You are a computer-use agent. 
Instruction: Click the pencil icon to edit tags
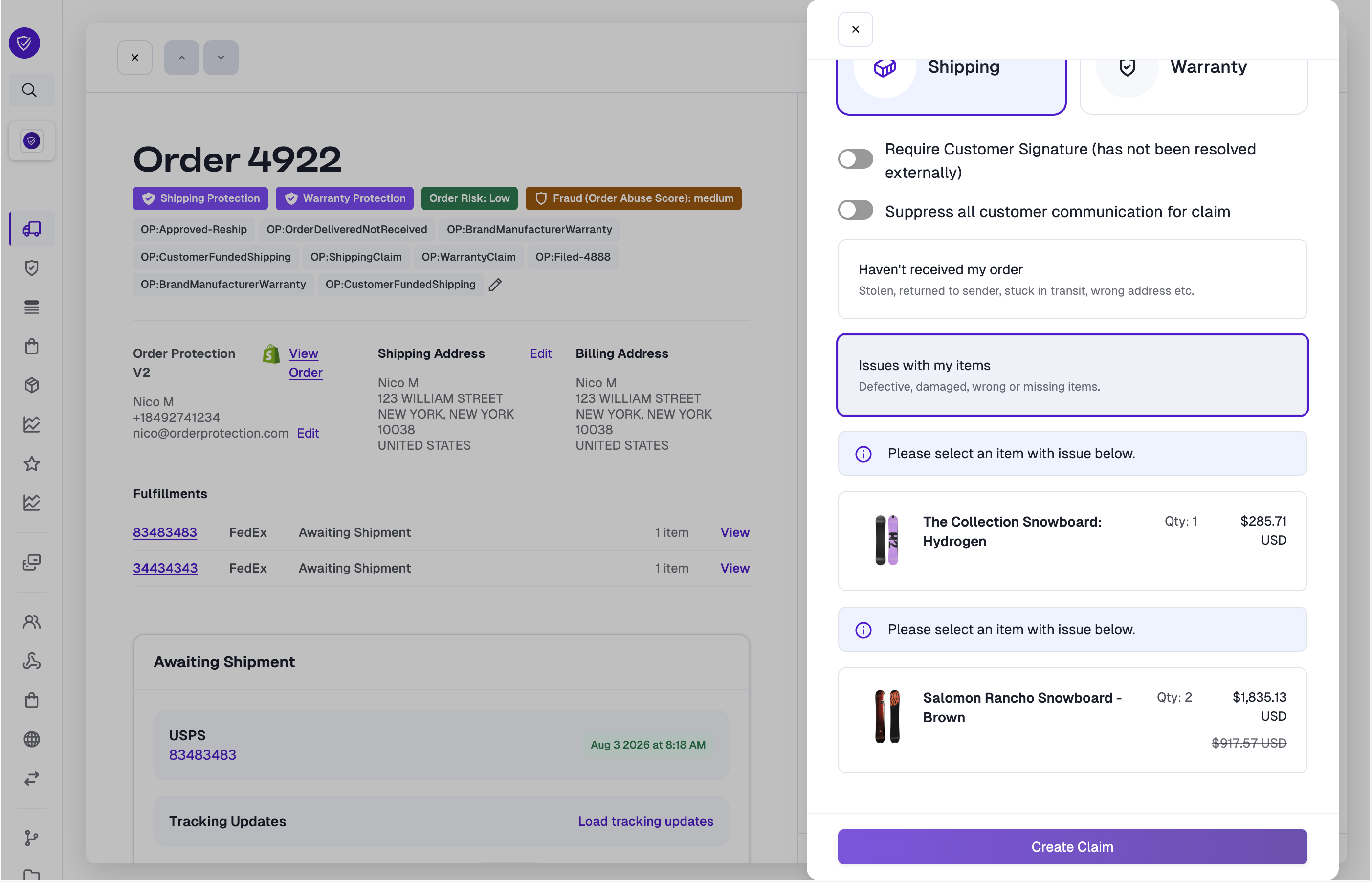click(x=495, y=285)
